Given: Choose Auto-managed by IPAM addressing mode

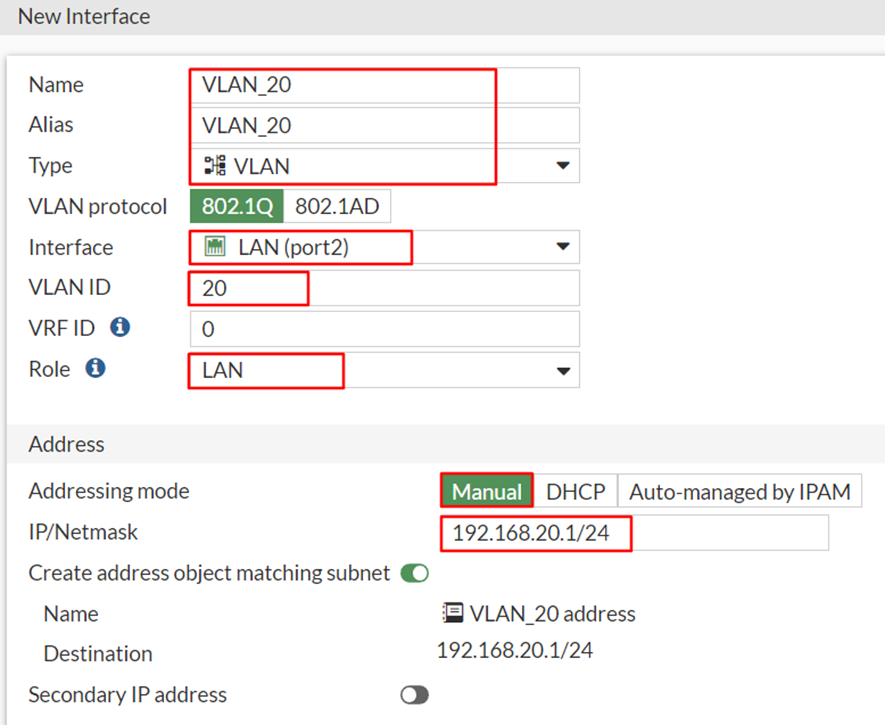Looking at the screenshot, I should tap(740, 491).
